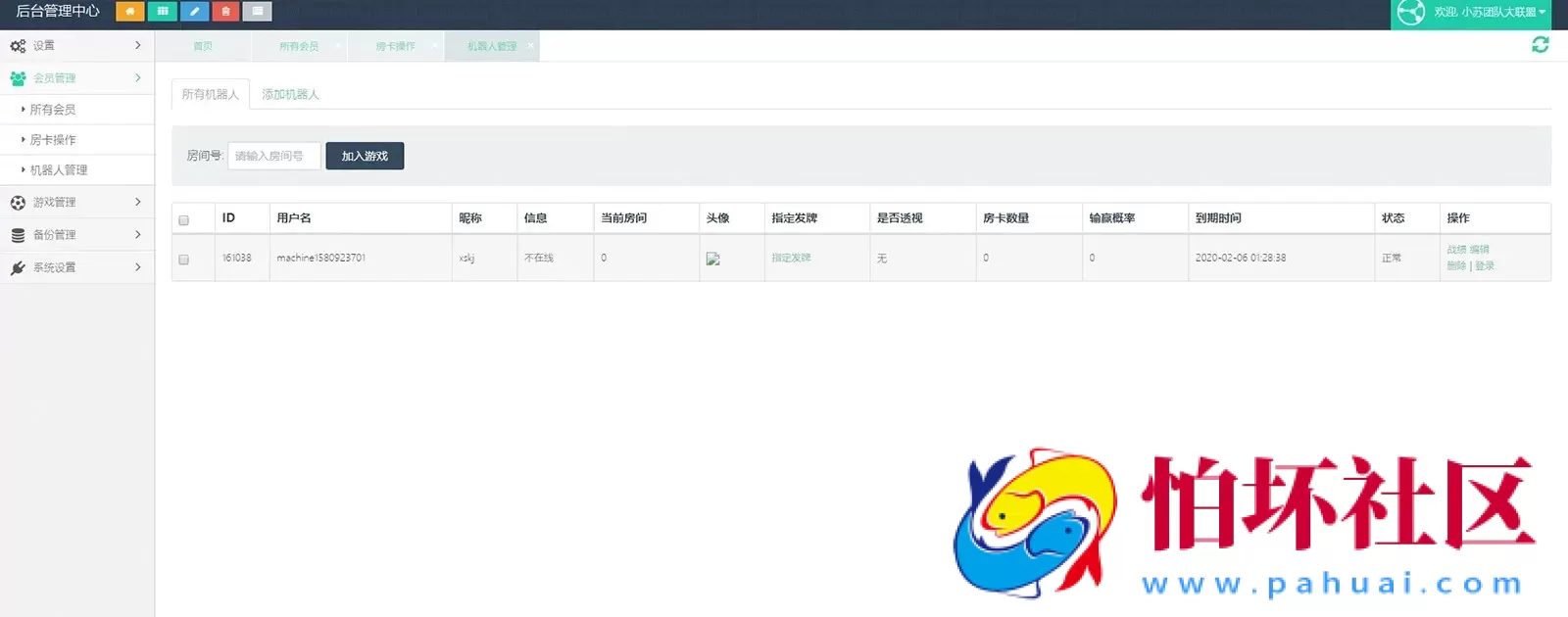1568x617 pixels.
Task: Click the orange home icon button
Action: click(x=130, y=12)
